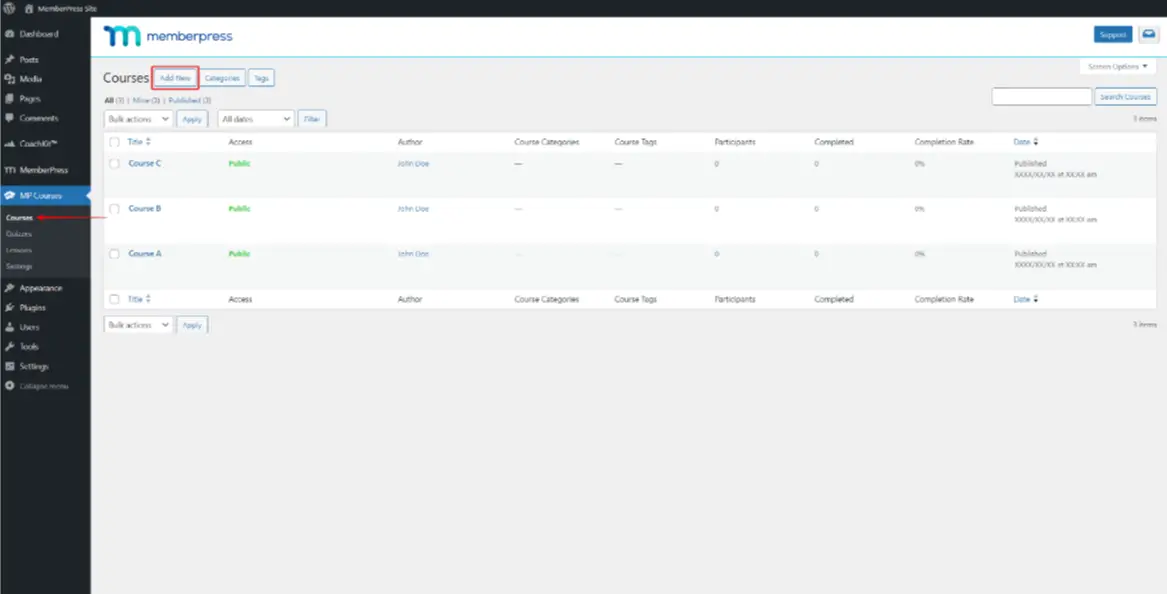Open the top Bulk actions dropdown
The image size is (1167, 594).
point(138,119)
